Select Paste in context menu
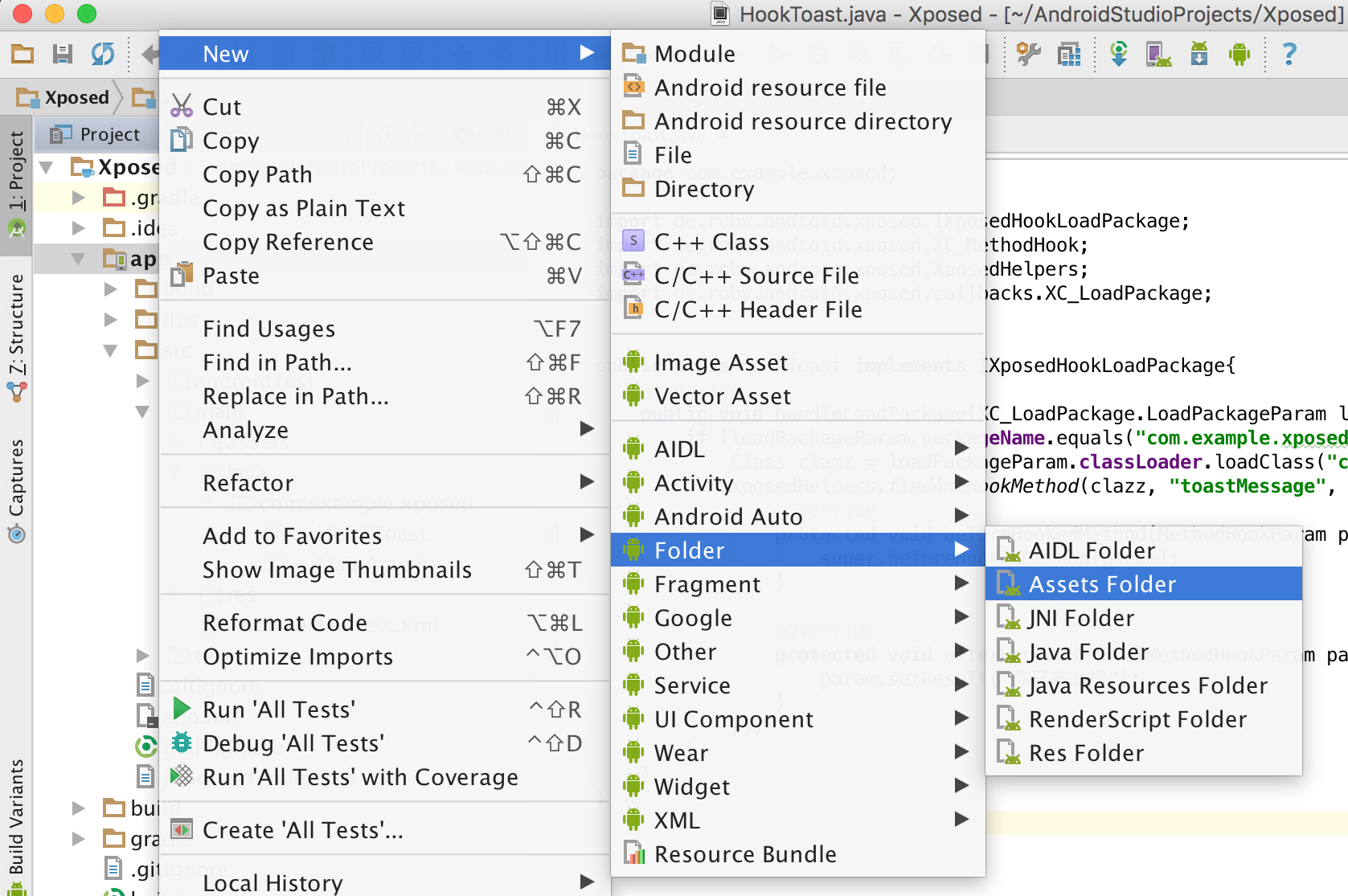The width and height of the screenshot is (1348, 896). pyautogui.click(x=384, y=276)
